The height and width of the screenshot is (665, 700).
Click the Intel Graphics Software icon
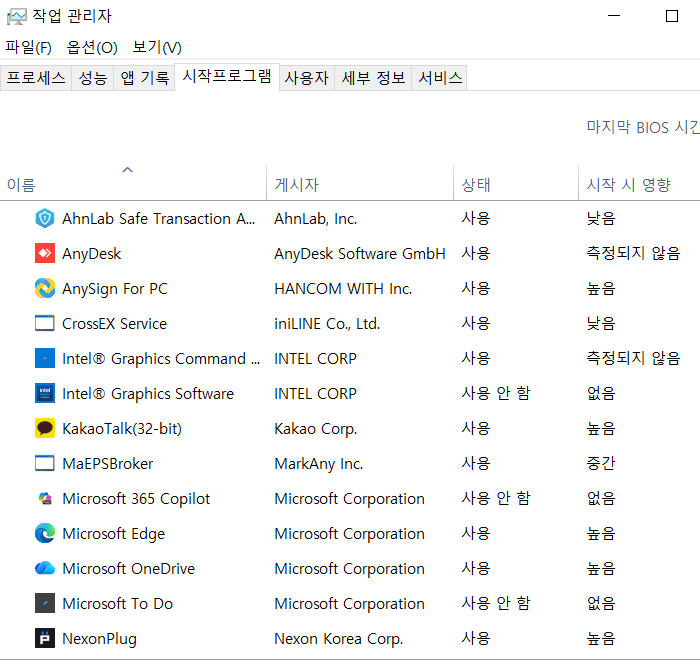pos(45,394)
